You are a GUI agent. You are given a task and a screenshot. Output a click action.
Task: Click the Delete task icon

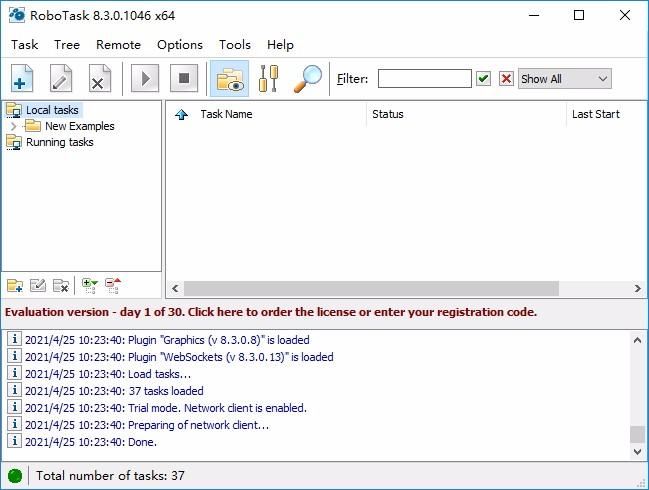pos(100,78)
